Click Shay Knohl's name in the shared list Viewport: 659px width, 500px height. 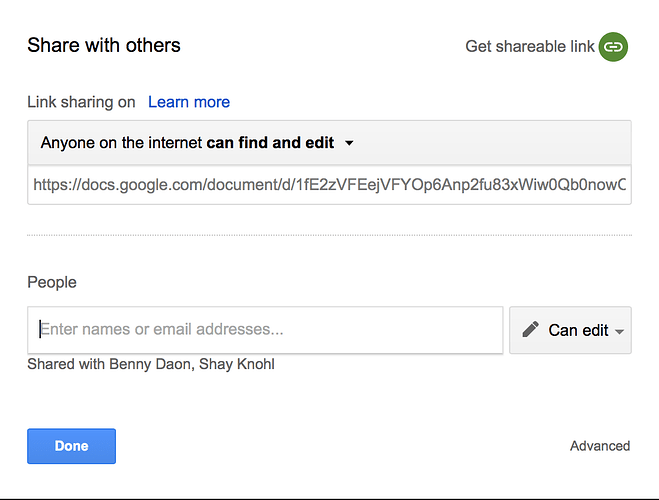[236, 364]
